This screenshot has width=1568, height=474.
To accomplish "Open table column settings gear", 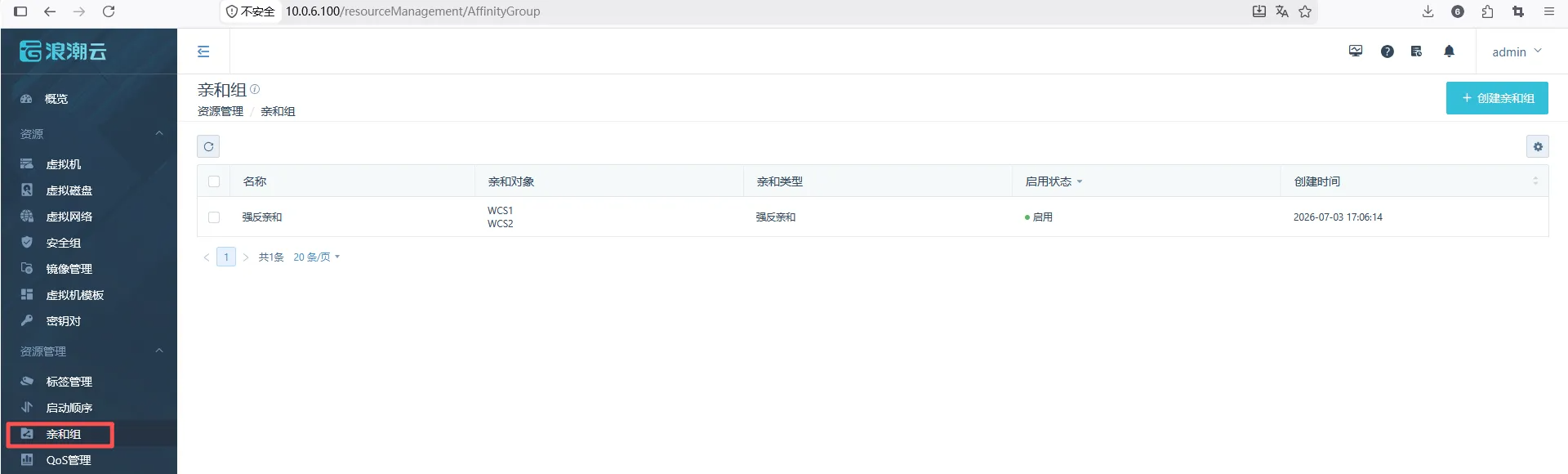I will 1538,146.
